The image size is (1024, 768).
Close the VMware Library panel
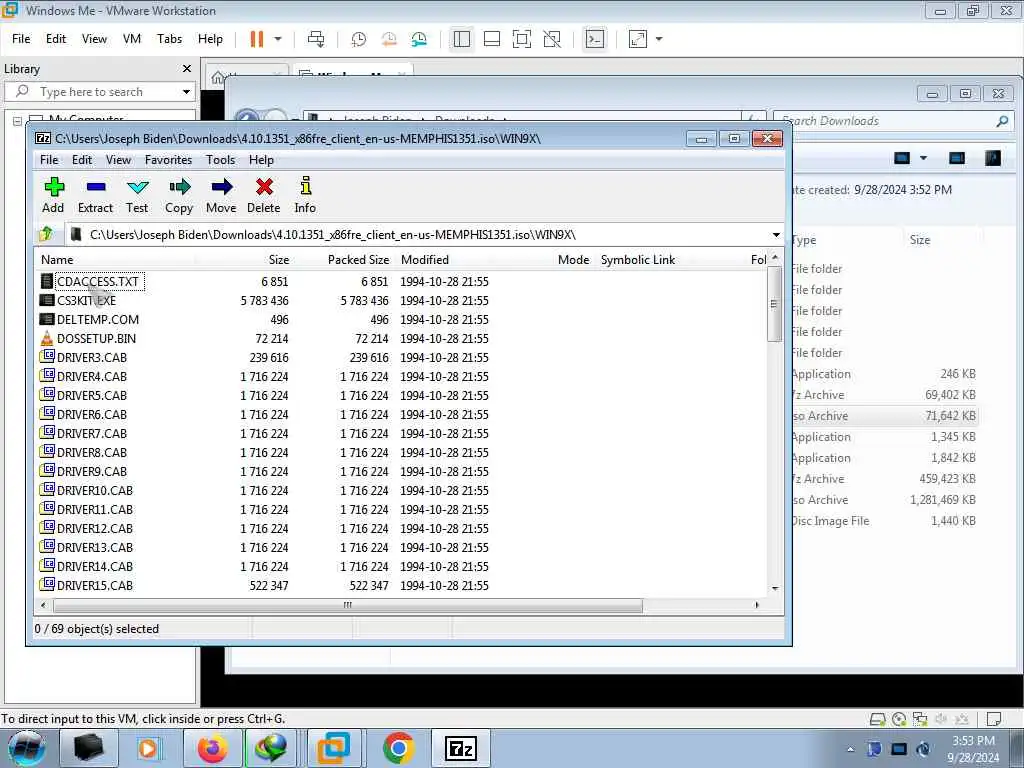[187, 69]
